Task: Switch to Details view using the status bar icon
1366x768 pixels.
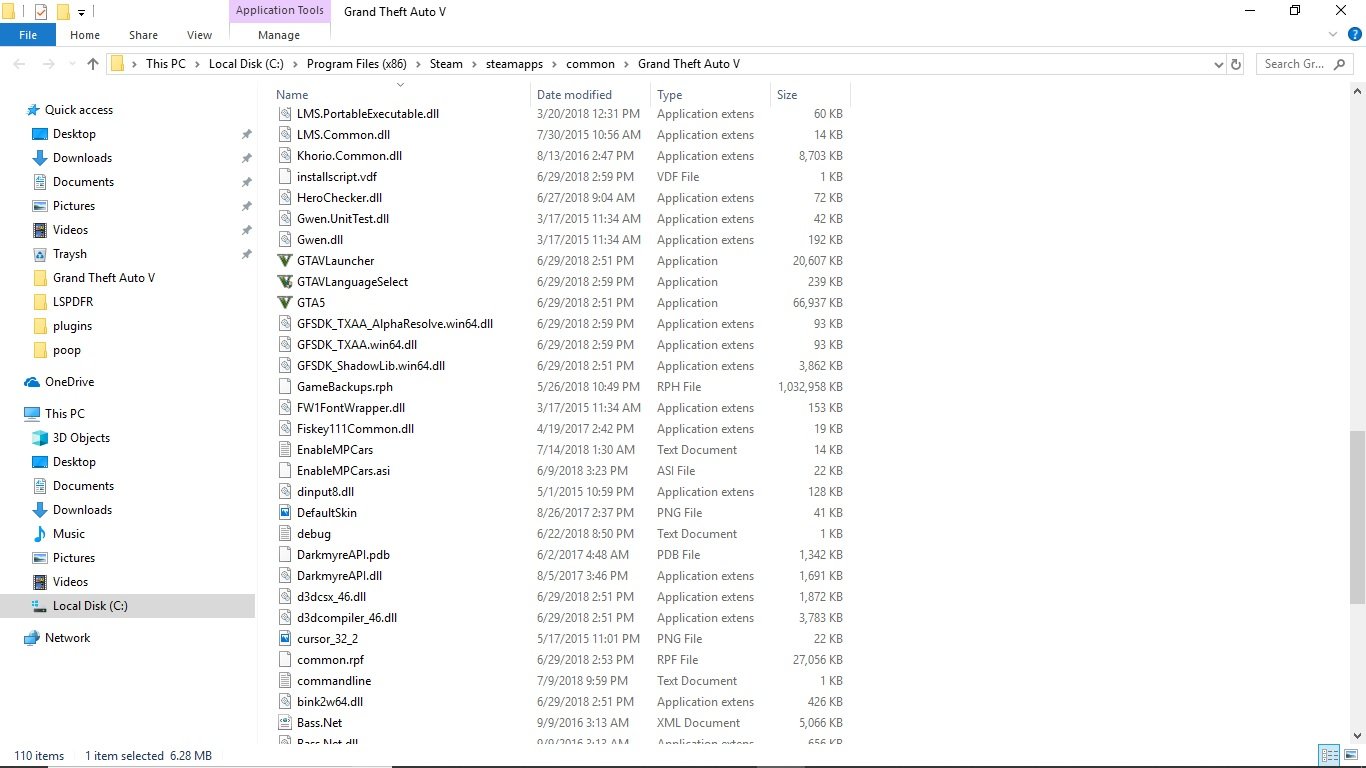Action: click(1329, 755)
